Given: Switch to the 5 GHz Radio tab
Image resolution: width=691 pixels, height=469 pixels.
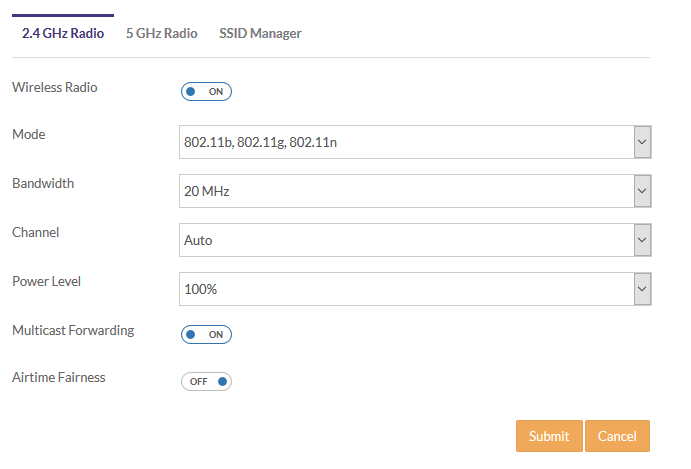Looking at the screenshot, I should pyautogui.click(x=161, y=33).
